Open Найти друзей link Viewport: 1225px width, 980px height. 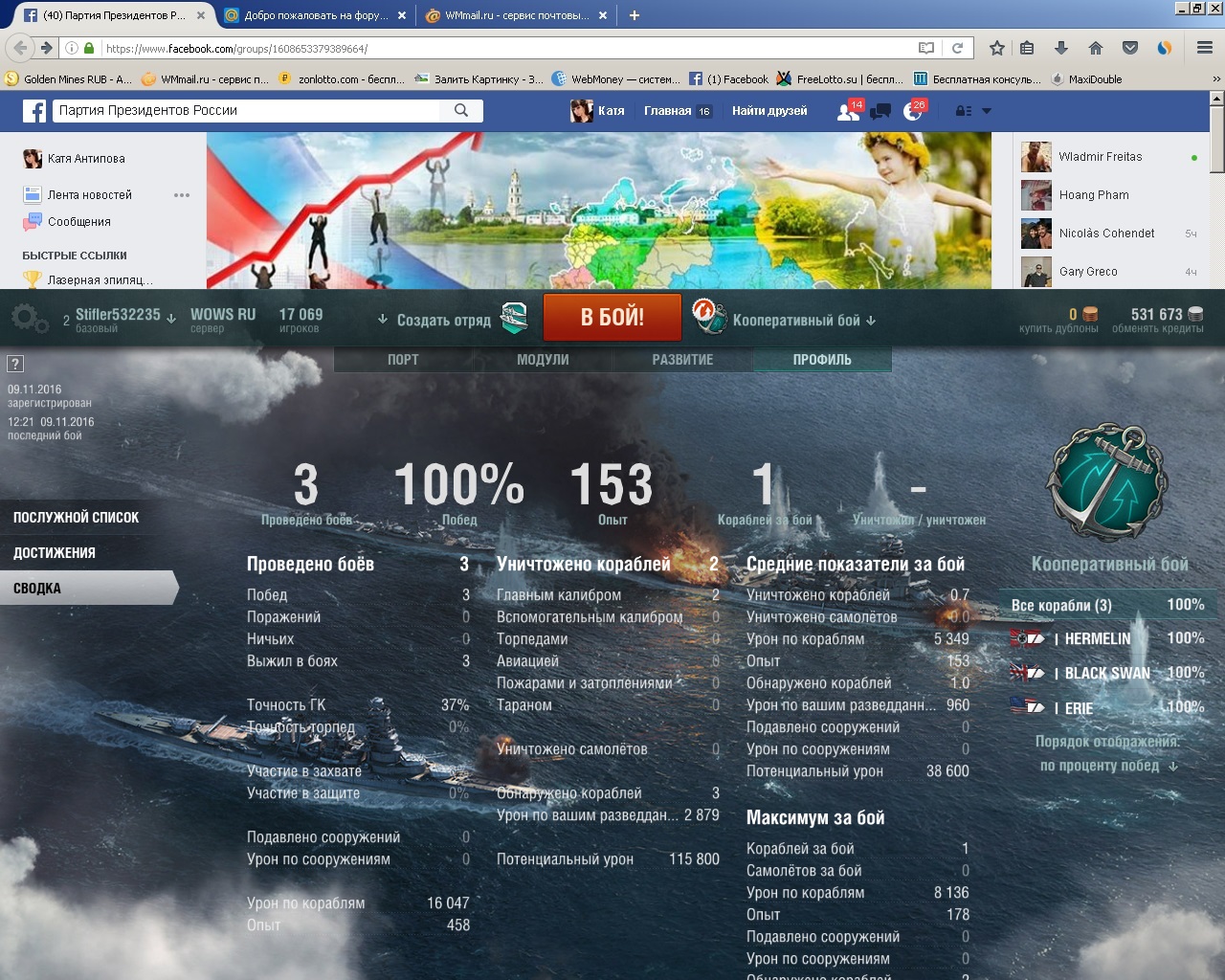[769, 111]
